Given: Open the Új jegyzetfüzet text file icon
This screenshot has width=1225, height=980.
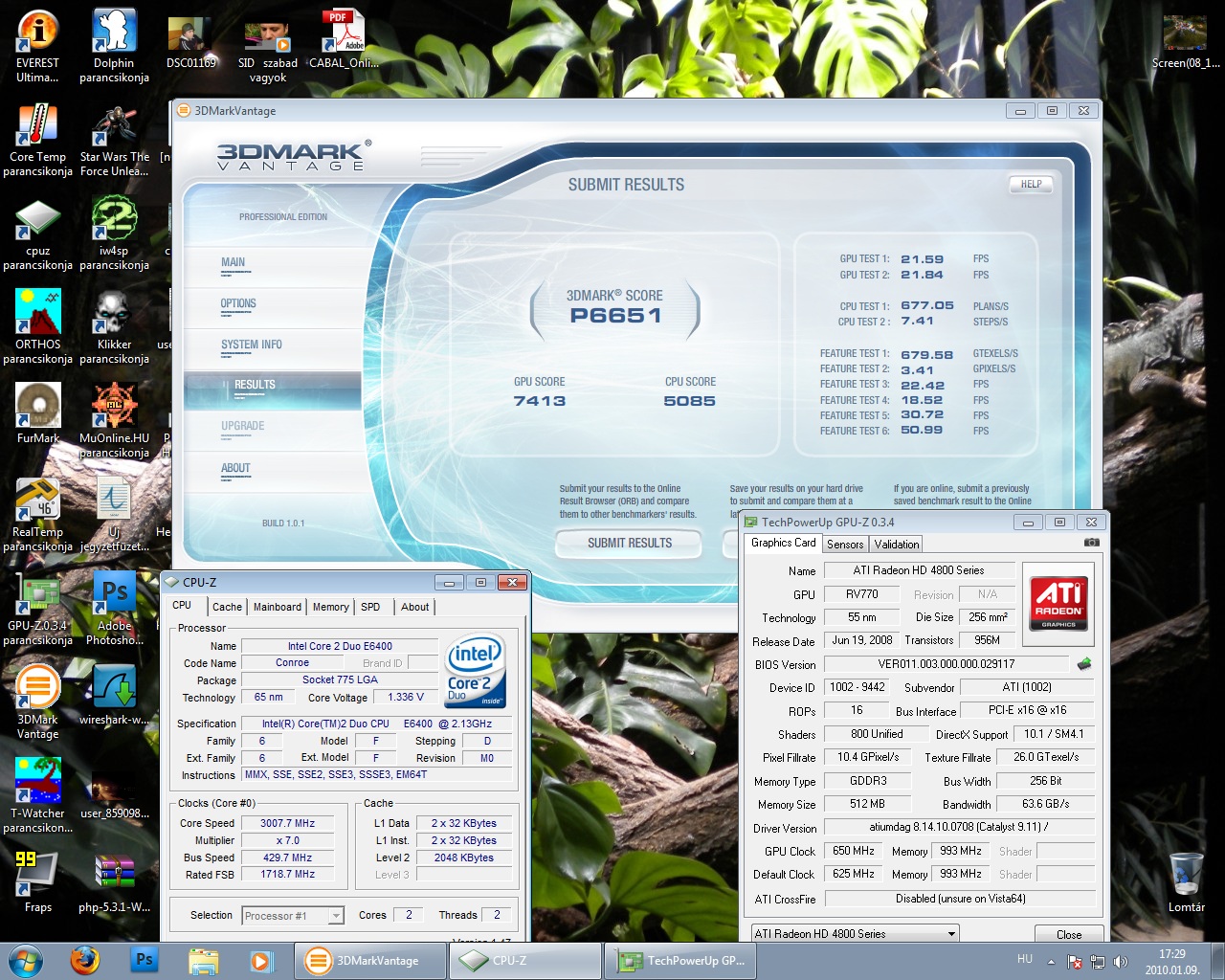Looking at the screenshot, I should click(114, 515).
